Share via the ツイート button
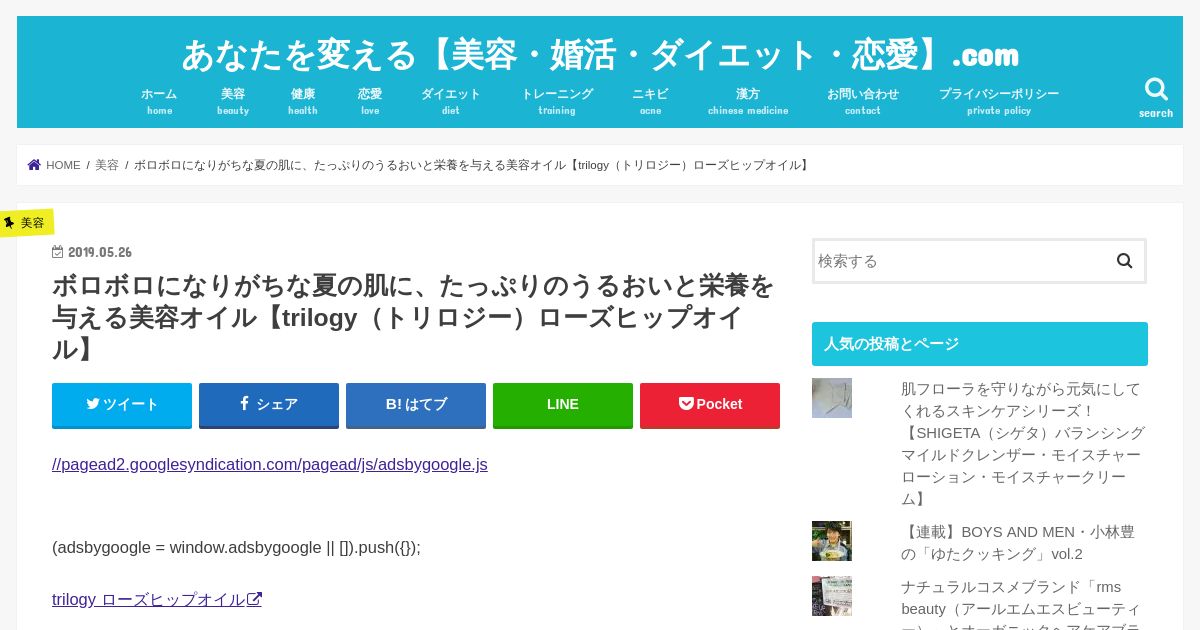 click(x=122, y=405)
